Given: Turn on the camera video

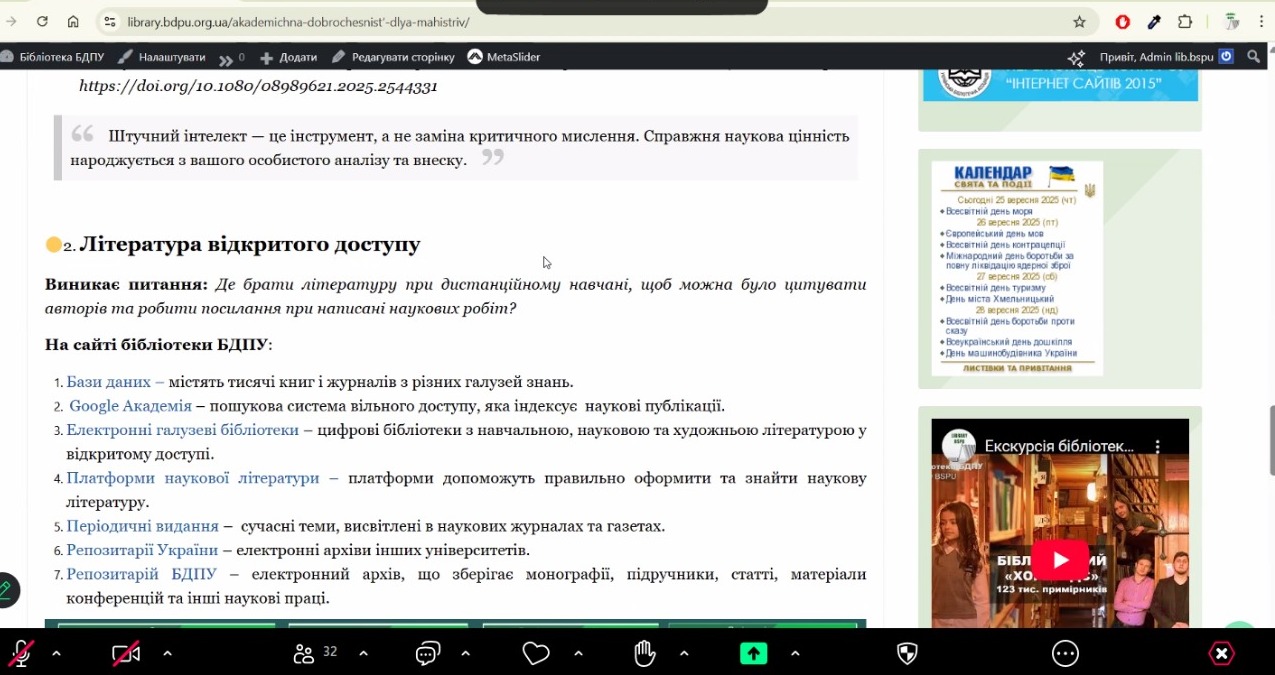Looking at the screenshot, I should (x=126, y=653).
